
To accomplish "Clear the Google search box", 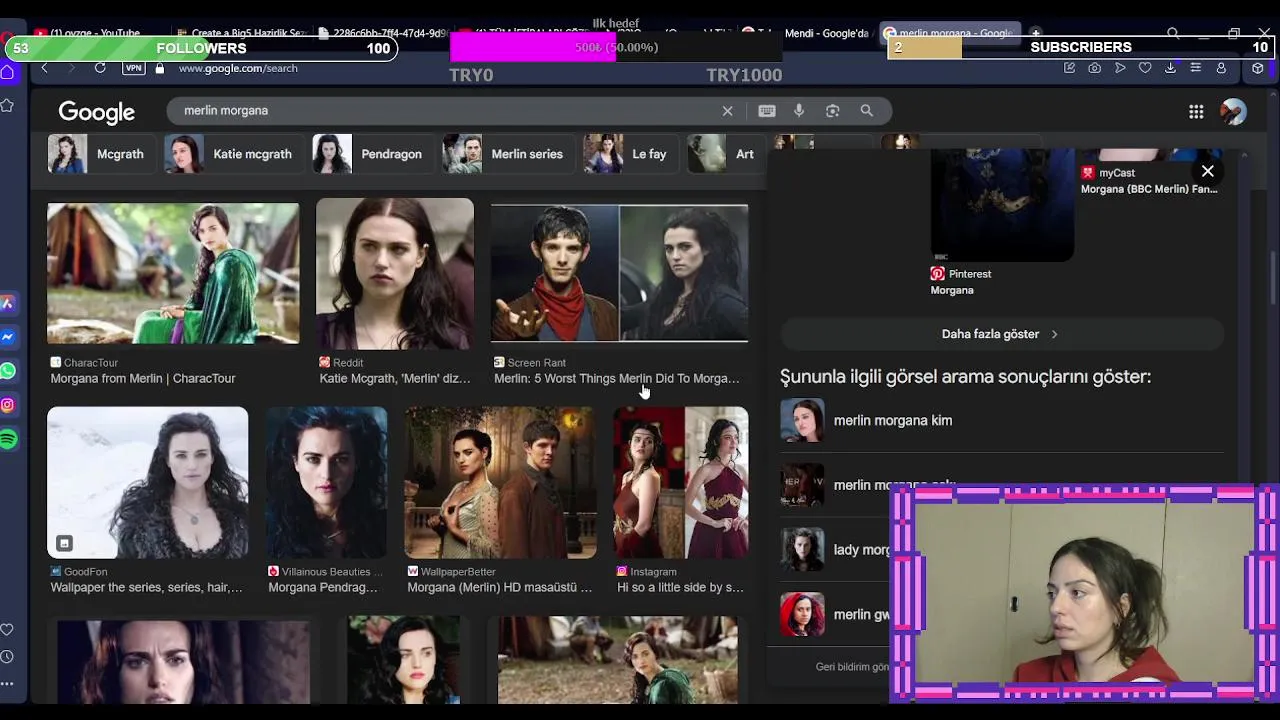I will (x=727, y=111).
